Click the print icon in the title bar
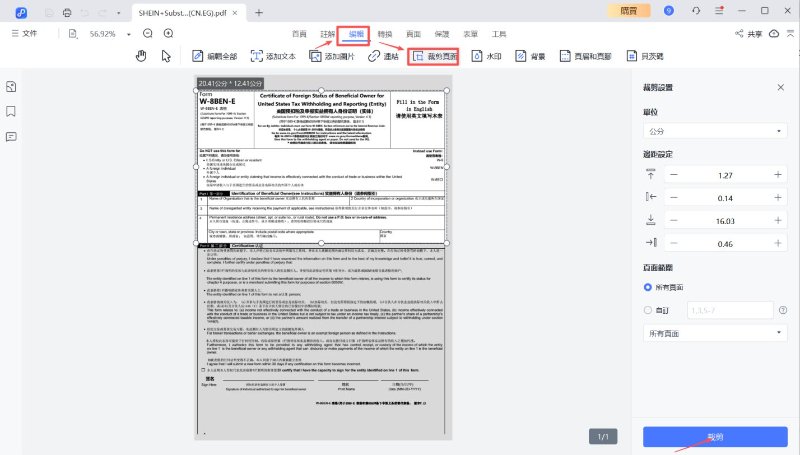800x455 pixels. (67, 13)
